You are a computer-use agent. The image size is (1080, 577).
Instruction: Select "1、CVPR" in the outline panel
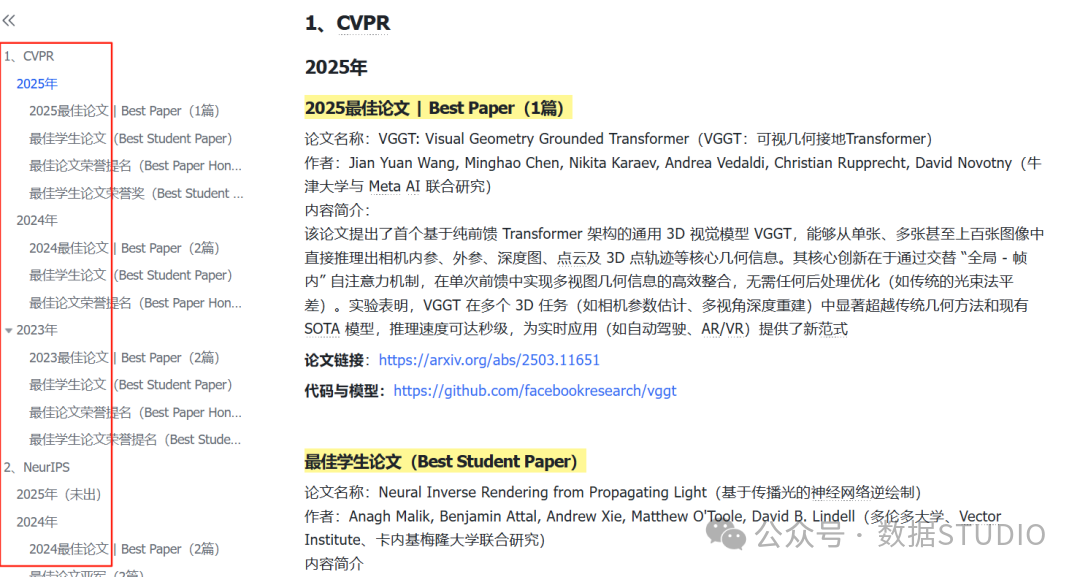coord(29,56)
